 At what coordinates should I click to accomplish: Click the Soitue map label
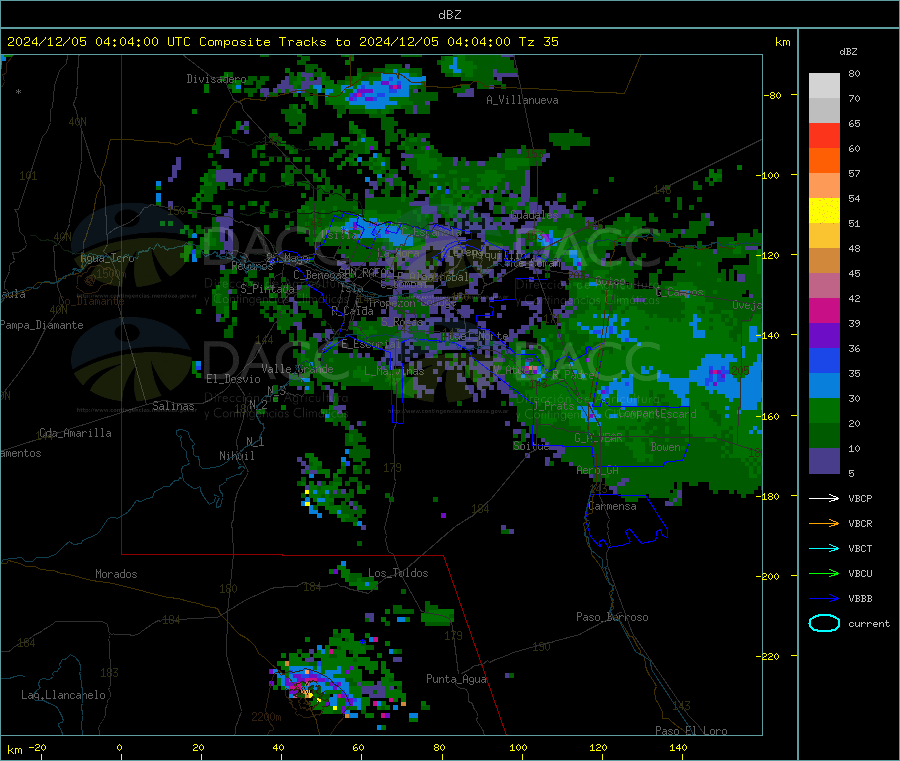(531, 446)
